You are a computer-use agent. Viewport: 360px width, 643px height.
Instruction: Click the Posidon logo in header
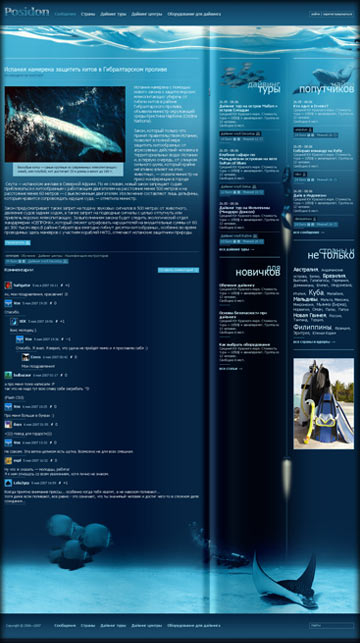[x=27, y=12]
